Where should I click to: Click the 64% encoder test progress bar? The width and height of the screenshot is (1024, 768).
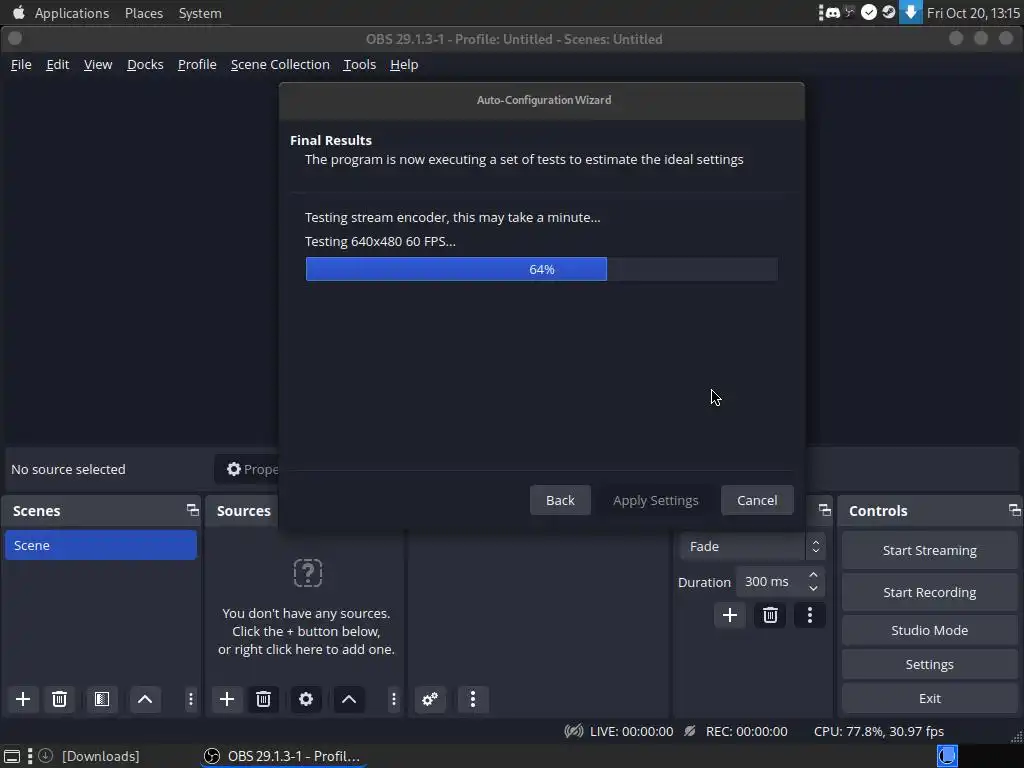tap(541, 269)
